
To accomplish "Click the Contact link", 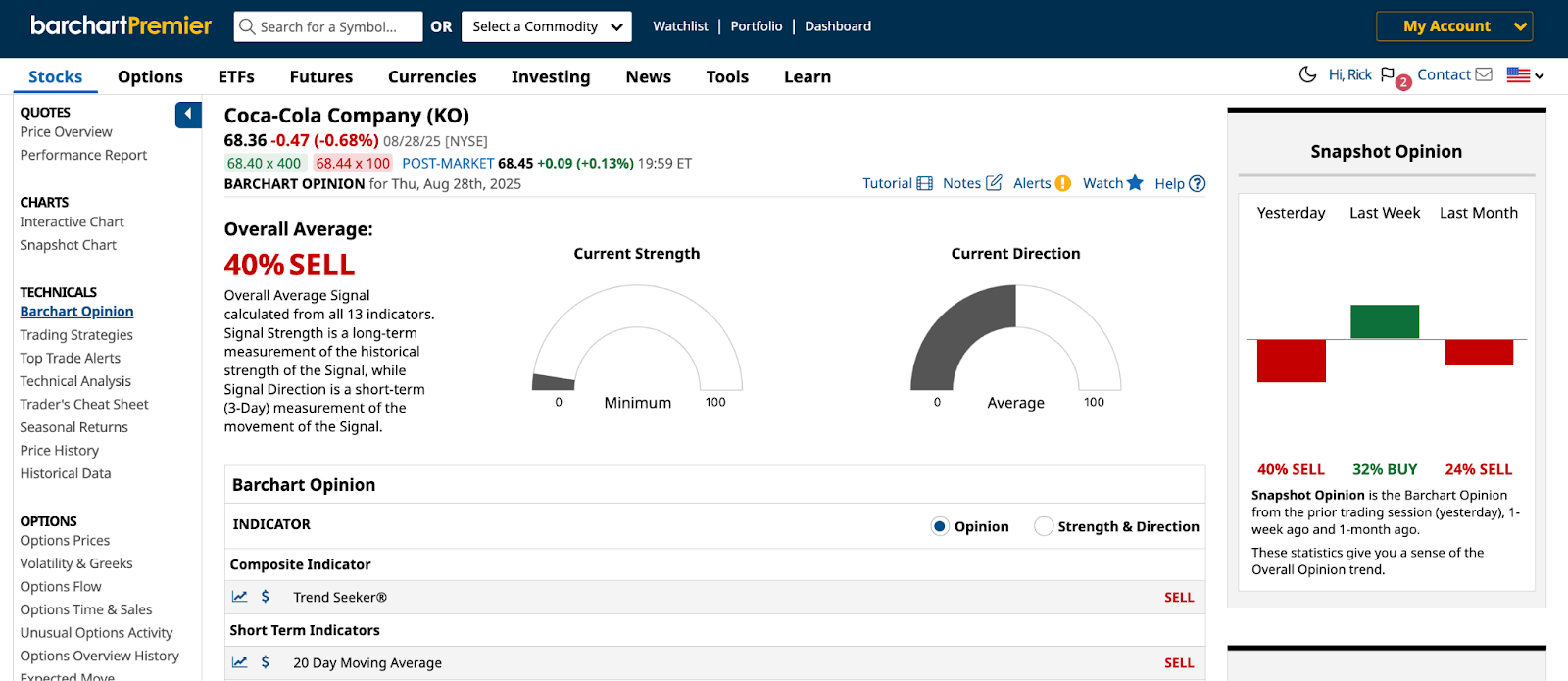I will point(1444,74).
